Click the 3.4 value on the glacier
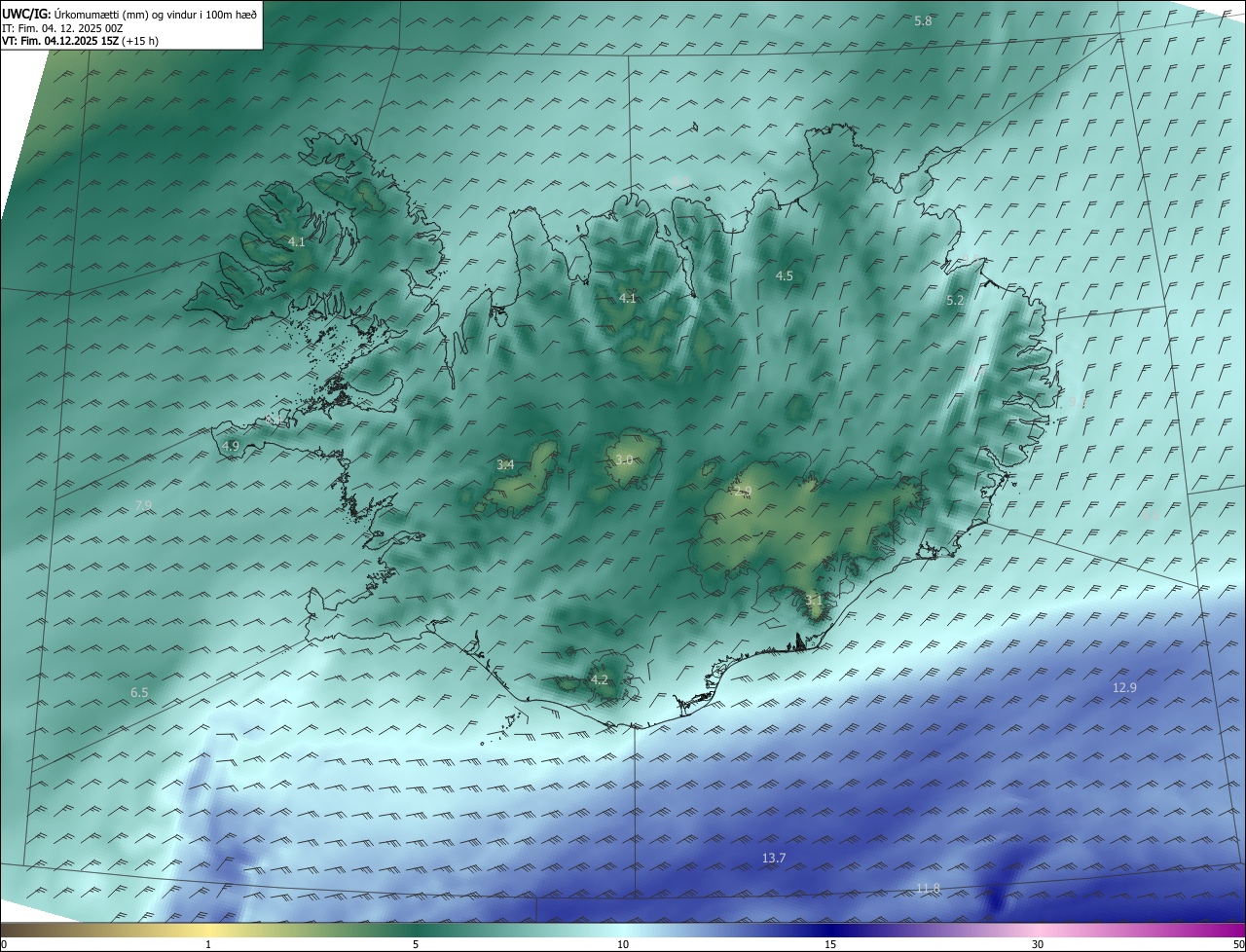 505,465
